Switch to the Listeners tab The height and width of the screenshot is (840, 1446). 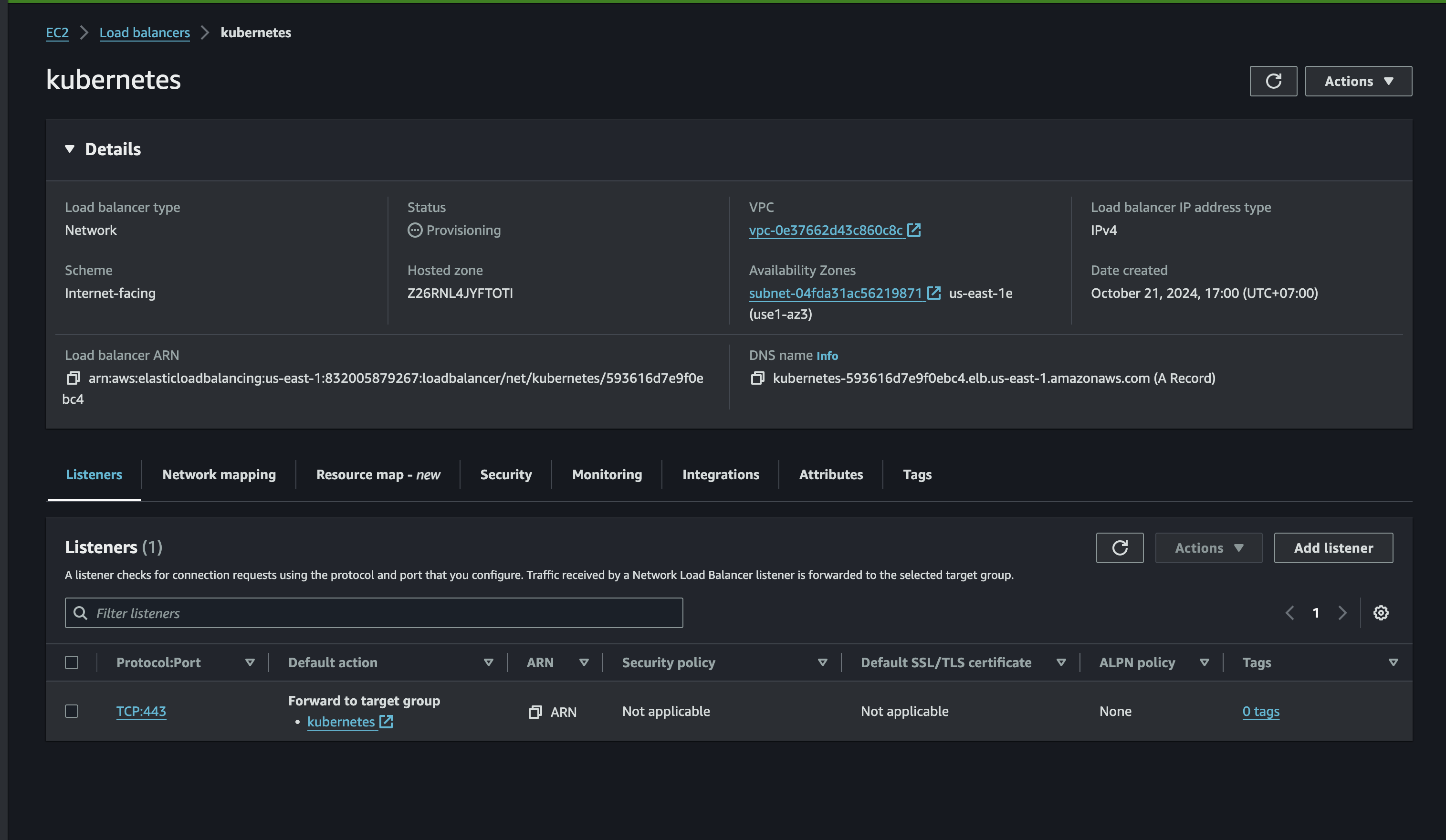click(94, 474)
